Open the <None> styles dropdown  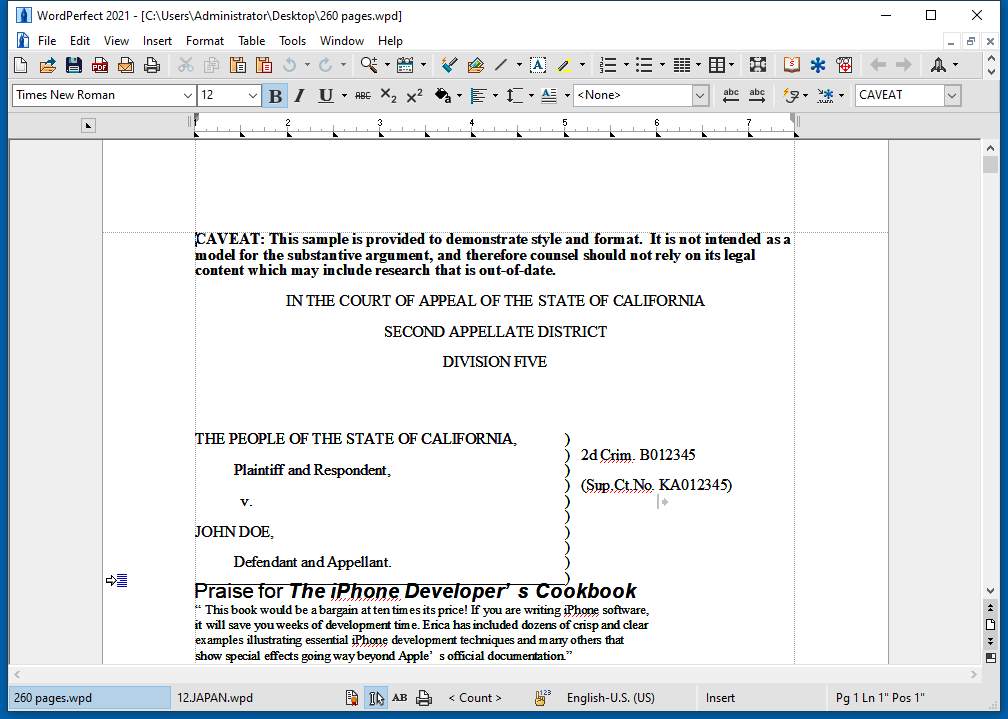click(700, 96)
